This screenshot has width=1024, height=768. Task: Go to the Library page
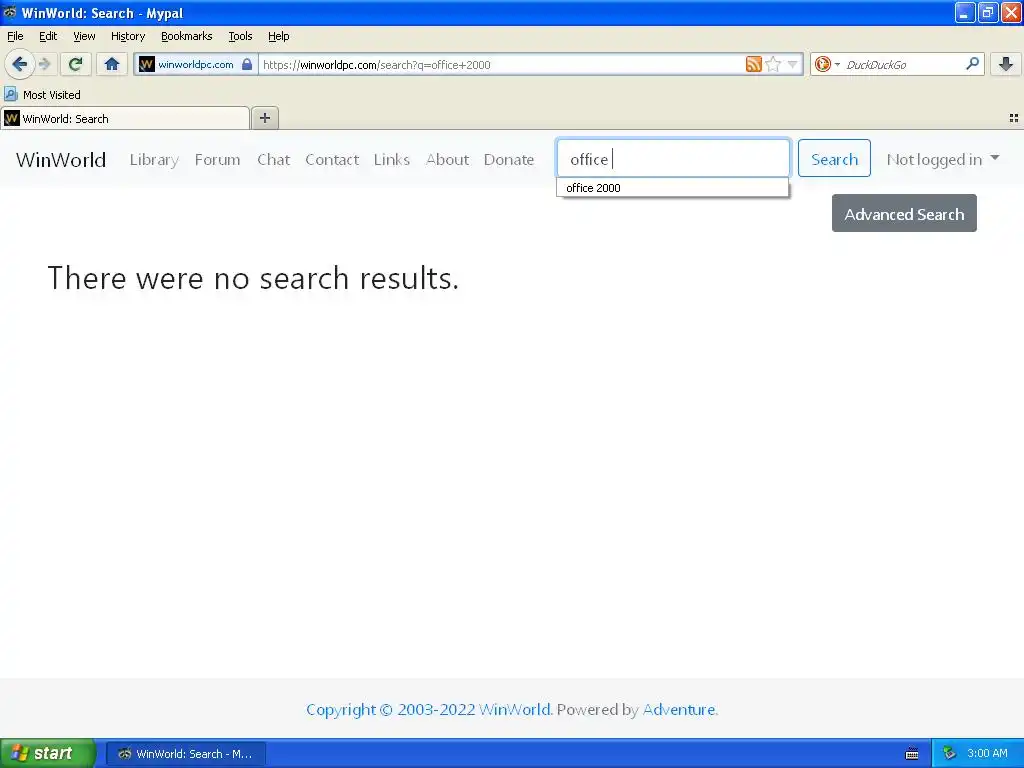click(x=154, y=159)
